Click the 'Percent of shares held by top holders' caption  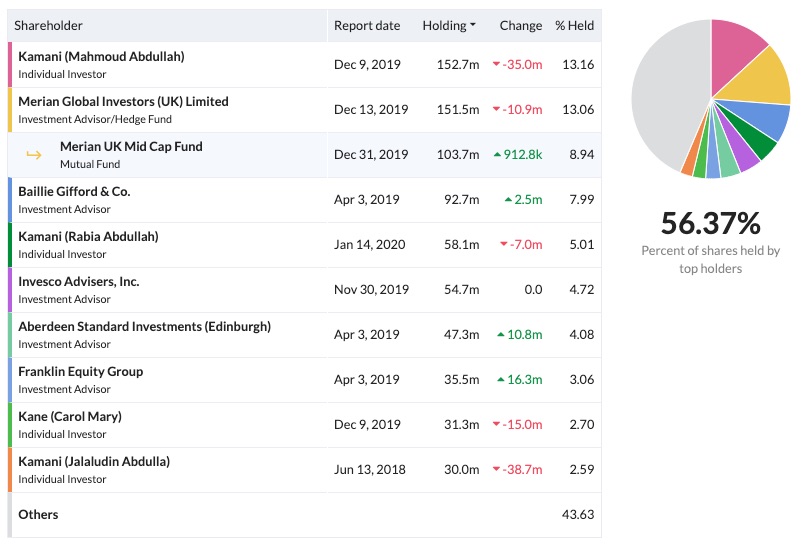[x=711, y=259]
